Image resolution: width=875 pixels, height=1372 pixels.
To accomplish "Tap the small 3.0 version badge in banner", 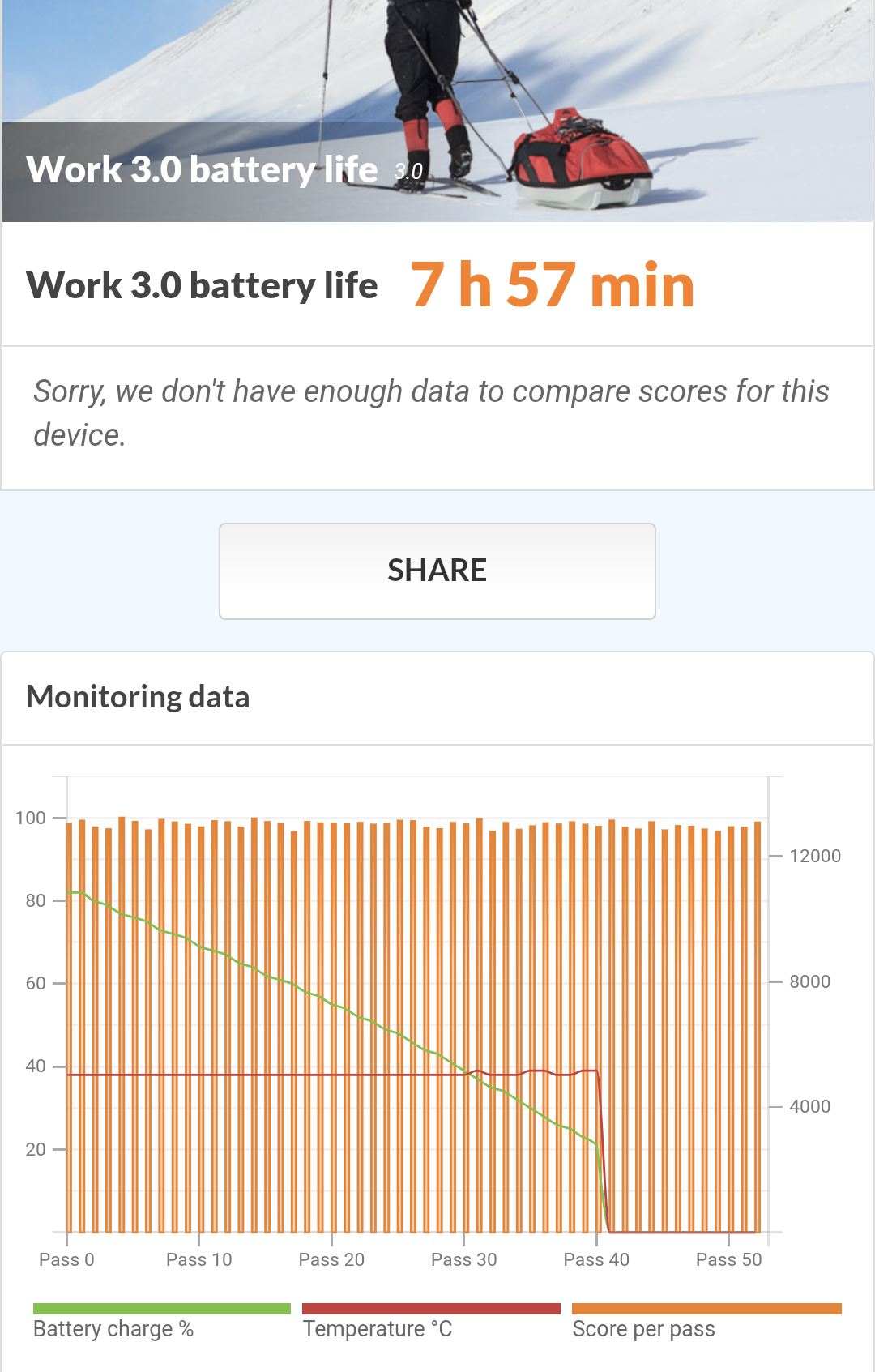I will [x=408, y=171].
